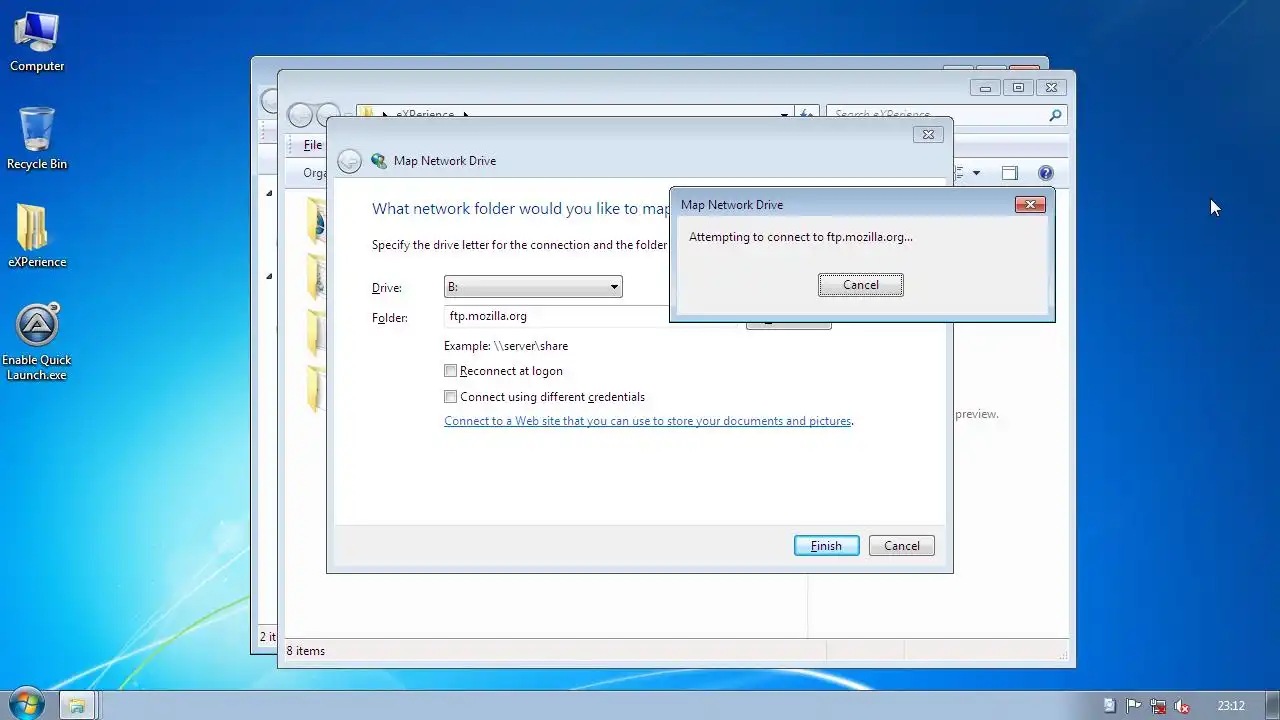
Task: Click the wizard's back arrow button
Action: coord(349,161)
